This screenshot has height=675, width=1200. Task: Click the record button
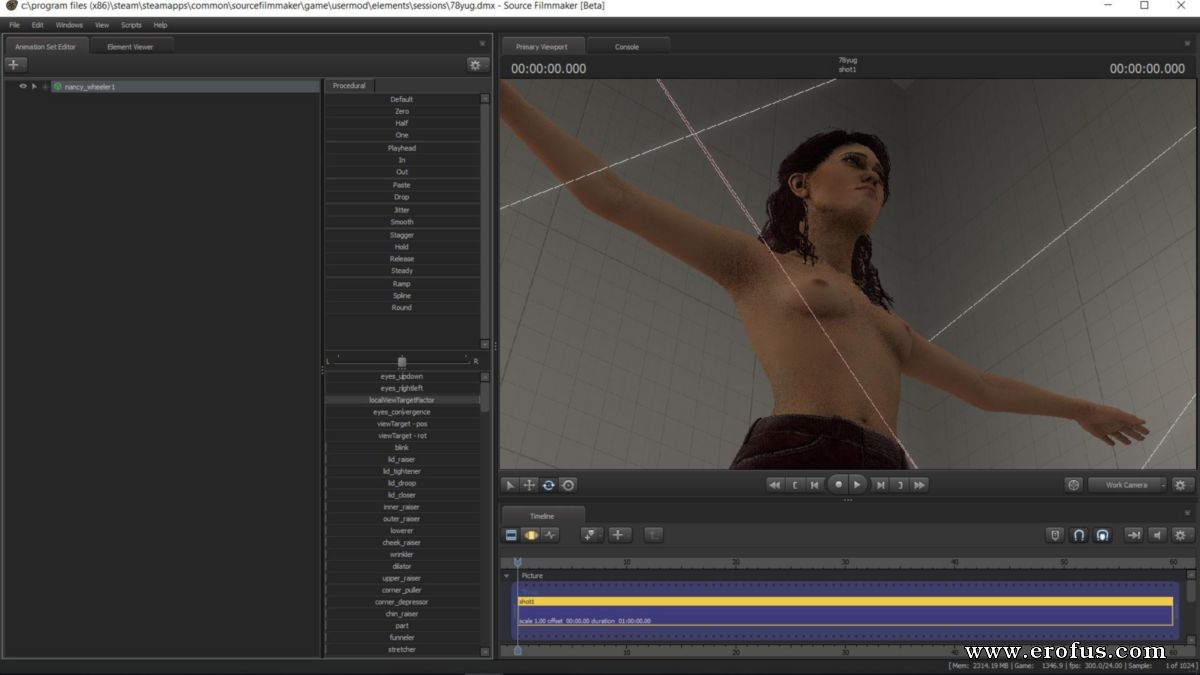838,485
